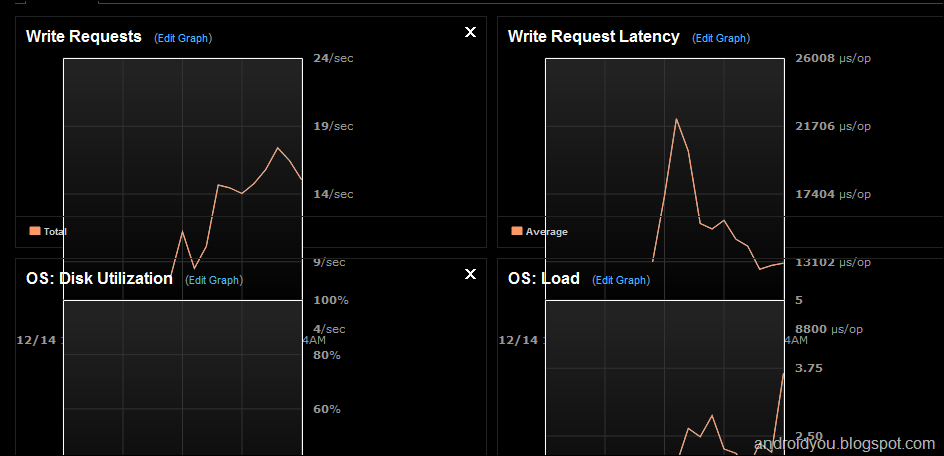Click the 14/sec axis label

coord(334,194)
